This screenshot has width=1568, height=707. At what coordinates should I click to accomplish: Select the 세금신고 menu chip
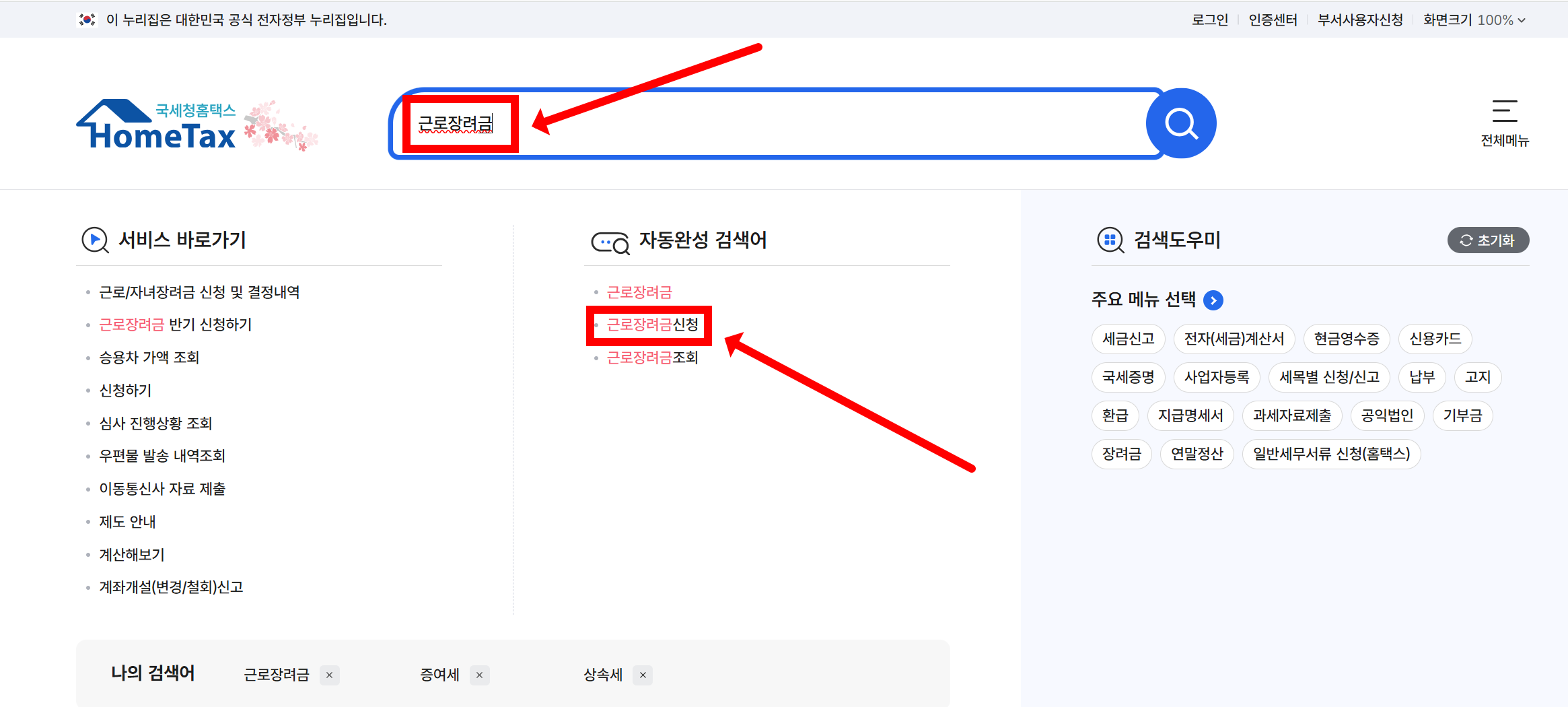click(x=1128, y=339)
